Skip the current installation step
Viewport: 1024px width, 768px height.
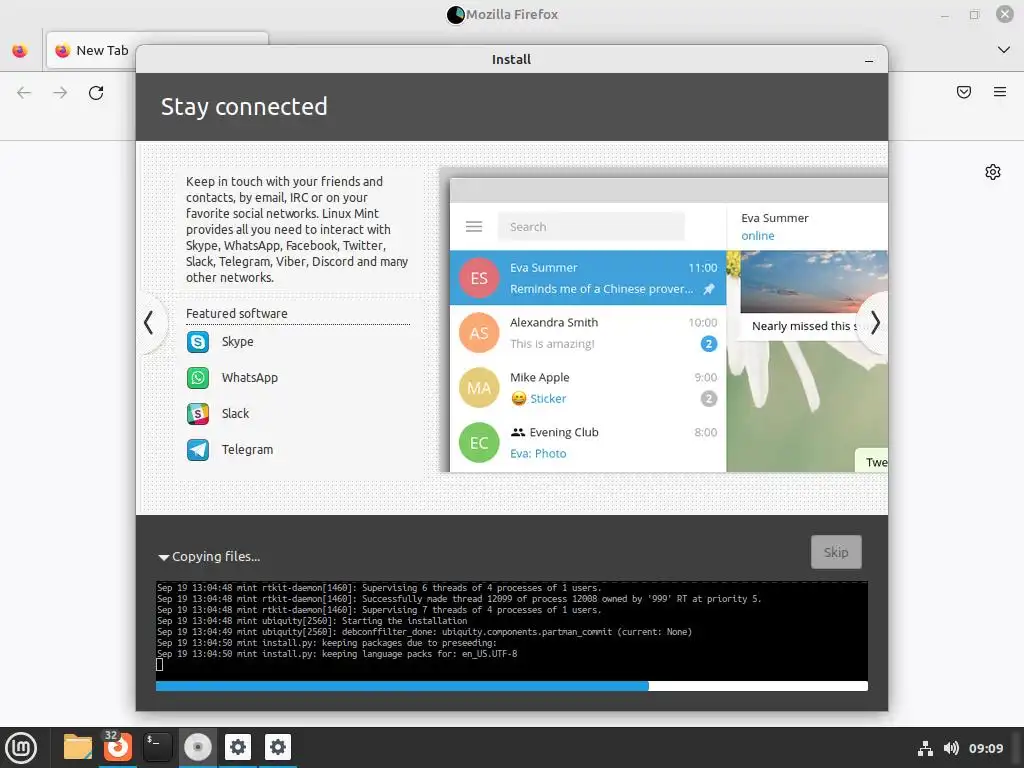tap(836, 552)
